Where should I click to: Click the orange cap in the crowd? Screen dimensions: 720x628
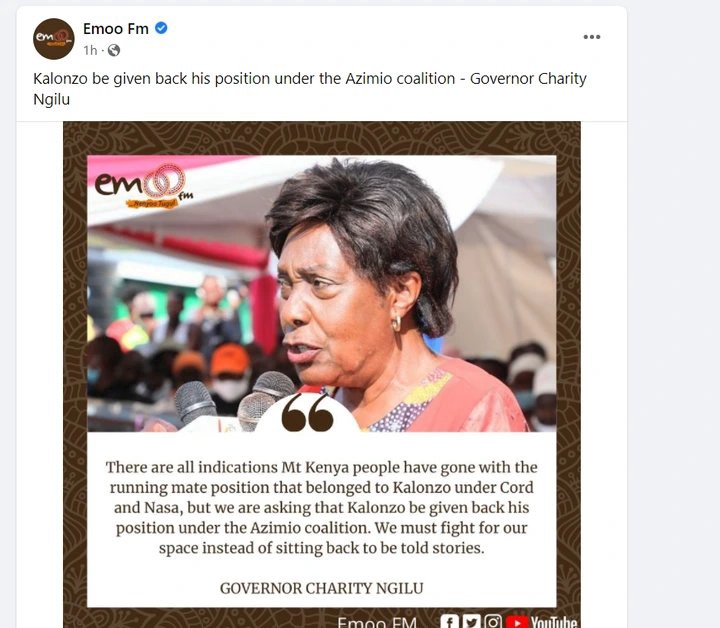[230, 358]
